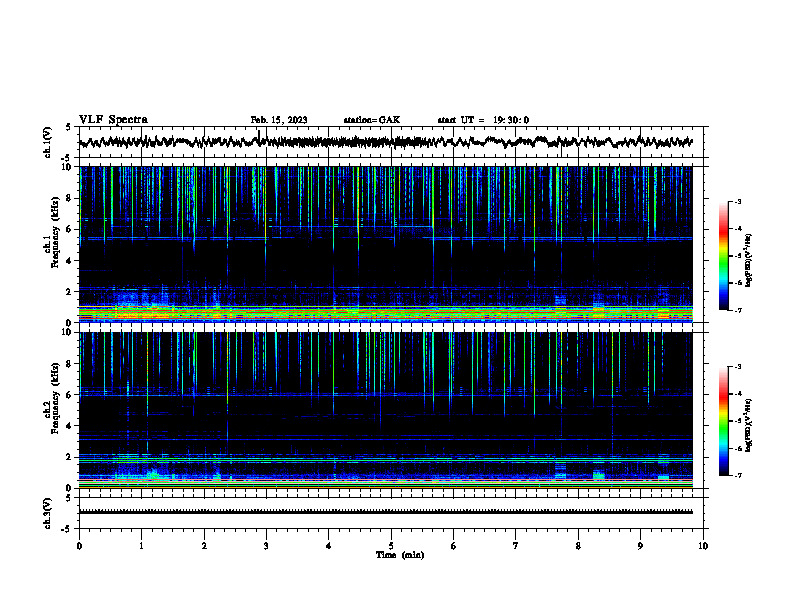Click the ch.1(V) axis label
This screenshot has height=612, width=792.
(x=48, y=142)
